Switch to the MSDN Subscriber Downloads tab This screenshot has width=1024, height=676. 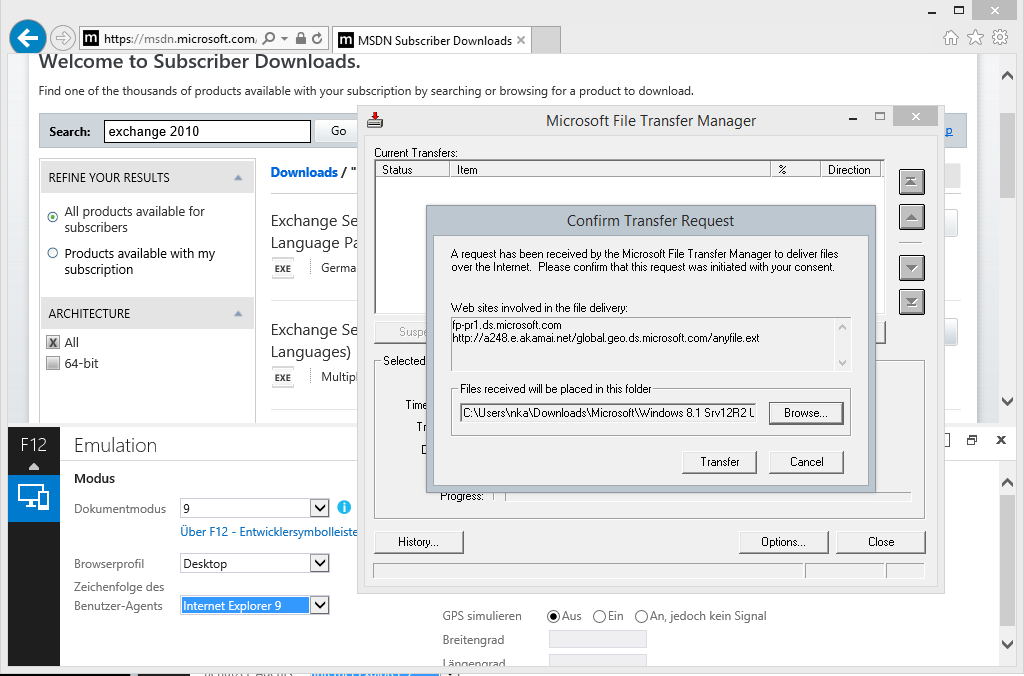coord(432,40)
